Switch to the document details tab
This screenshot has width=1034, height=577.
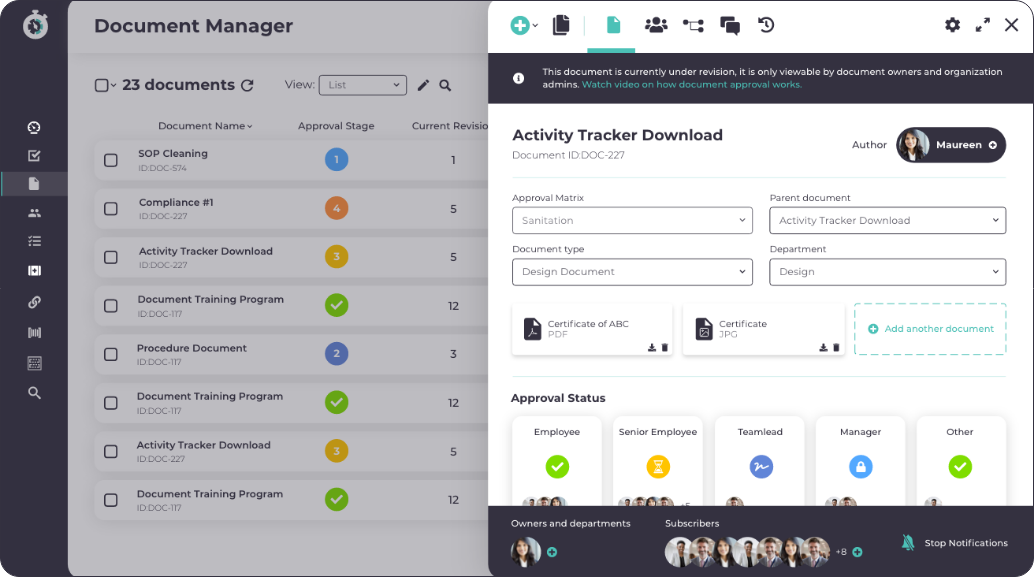click(613, 26)
